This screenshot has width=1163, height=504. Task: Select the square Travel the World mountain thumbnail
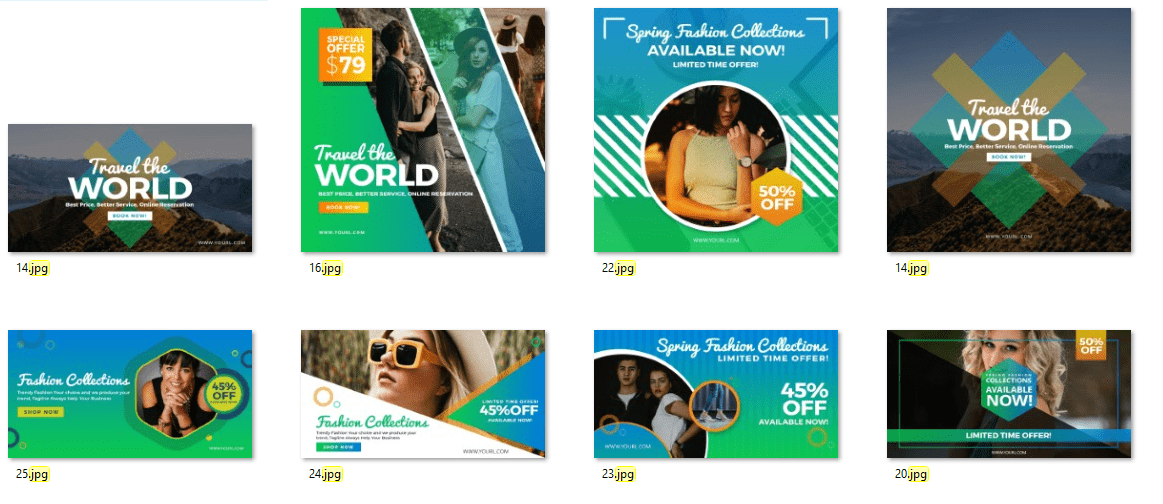1009,130
